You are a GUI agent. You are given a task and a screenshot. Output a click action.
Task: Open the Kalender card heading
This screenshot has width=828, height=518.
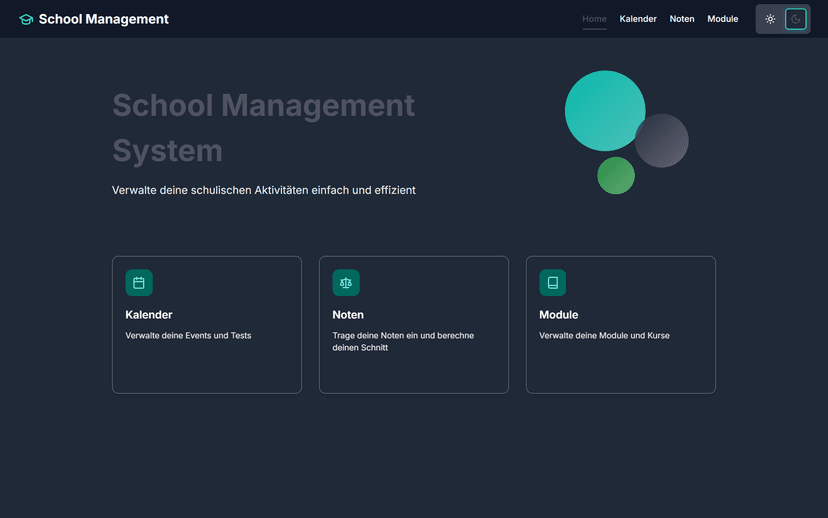coord(149,315)
